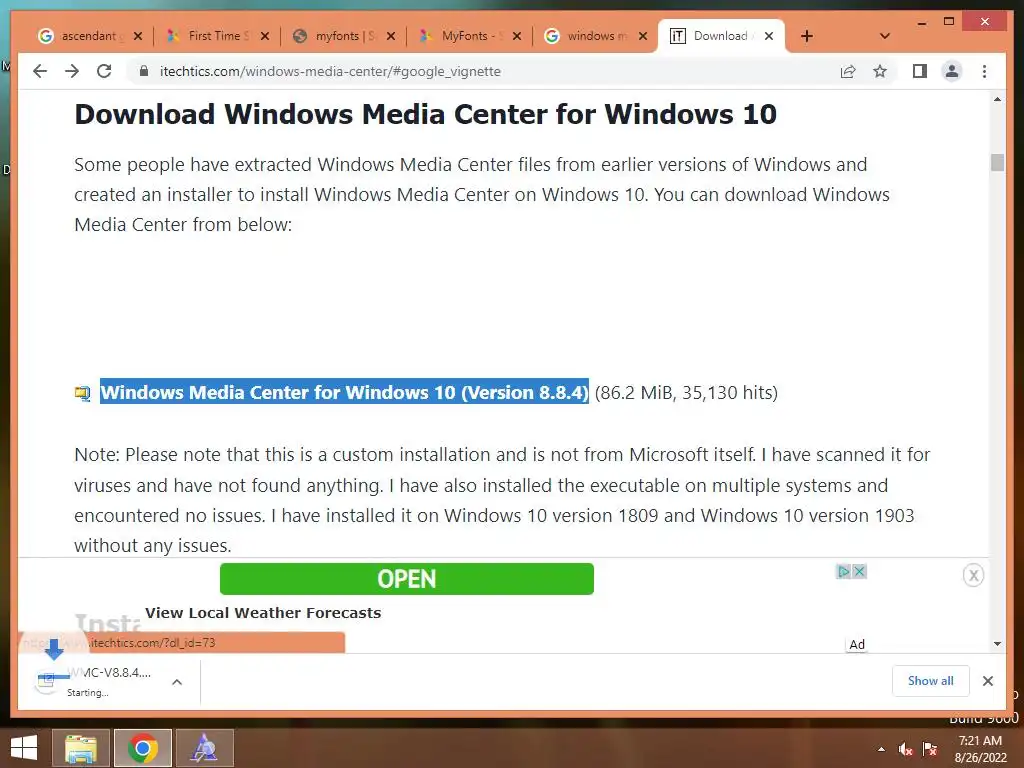
Task: Click the 'Download Windows Media Center' heading
Action: point(425,114)
